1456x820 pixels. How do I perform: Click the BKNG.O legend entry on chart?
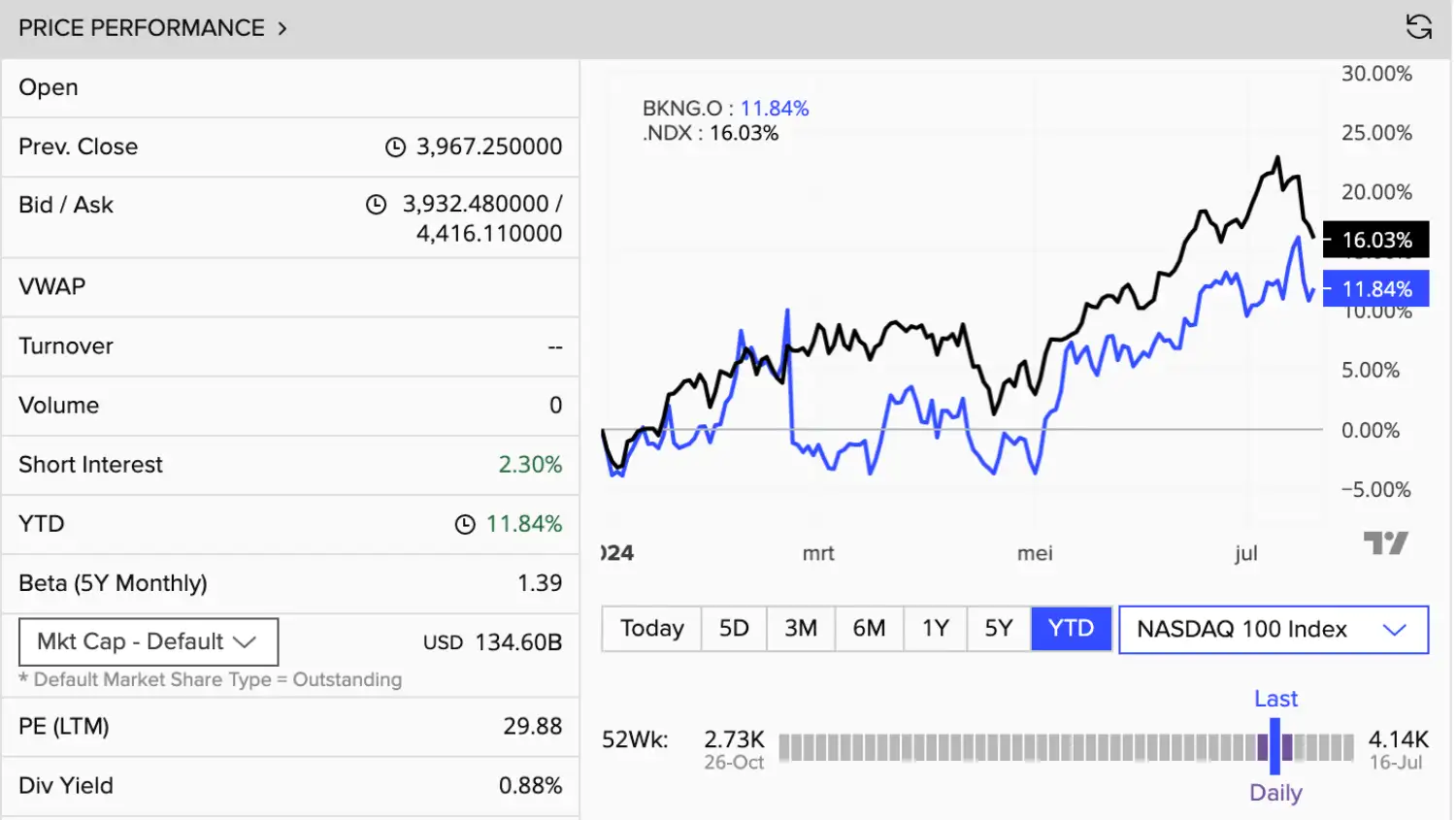tap(725, 109)
